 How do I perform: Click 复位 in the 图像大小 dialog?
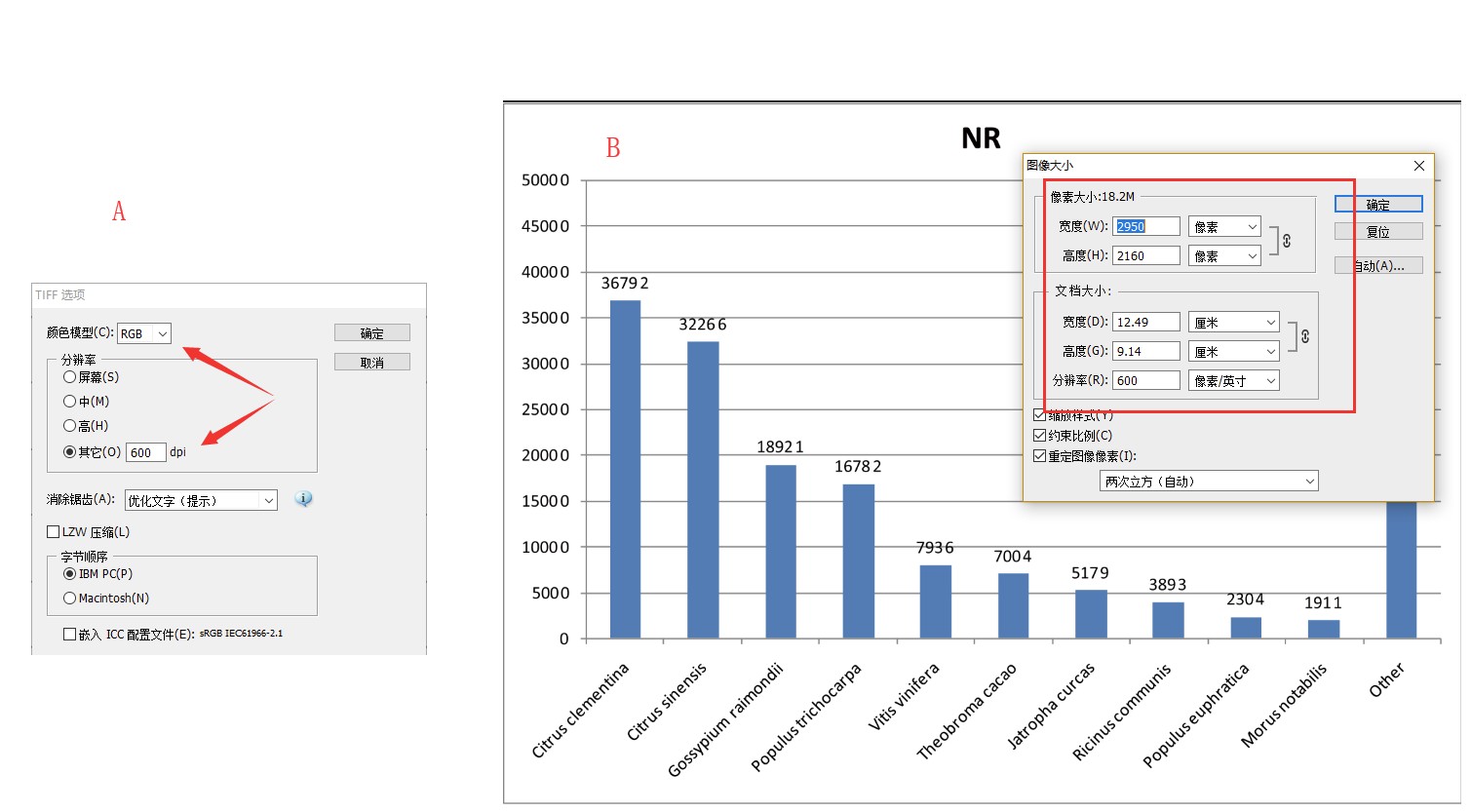coord(1378,232)
